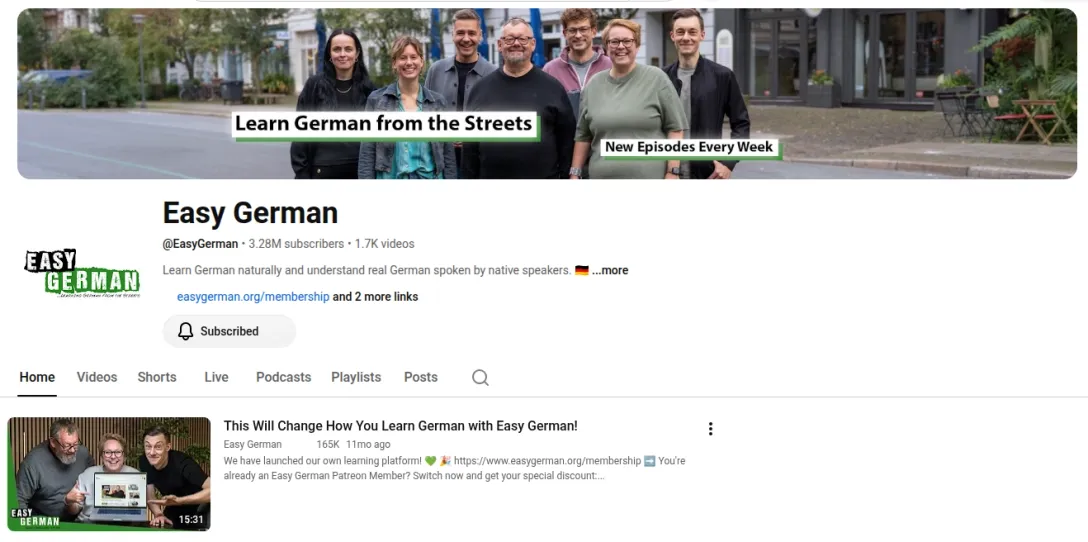Click the Easy German channel logo avatar
1088x542 pixels.
click(x=83, y=273)
